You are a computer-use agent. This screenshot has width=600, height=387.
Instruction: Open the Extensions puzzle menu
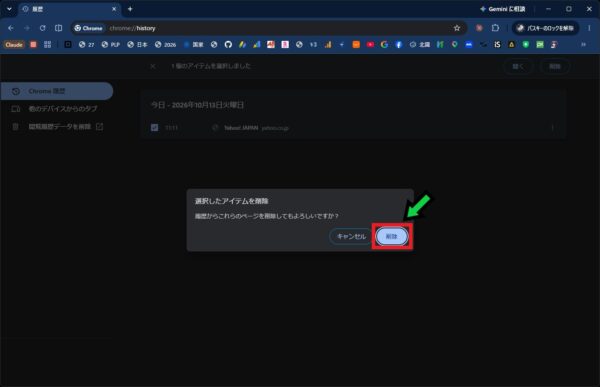496,28
